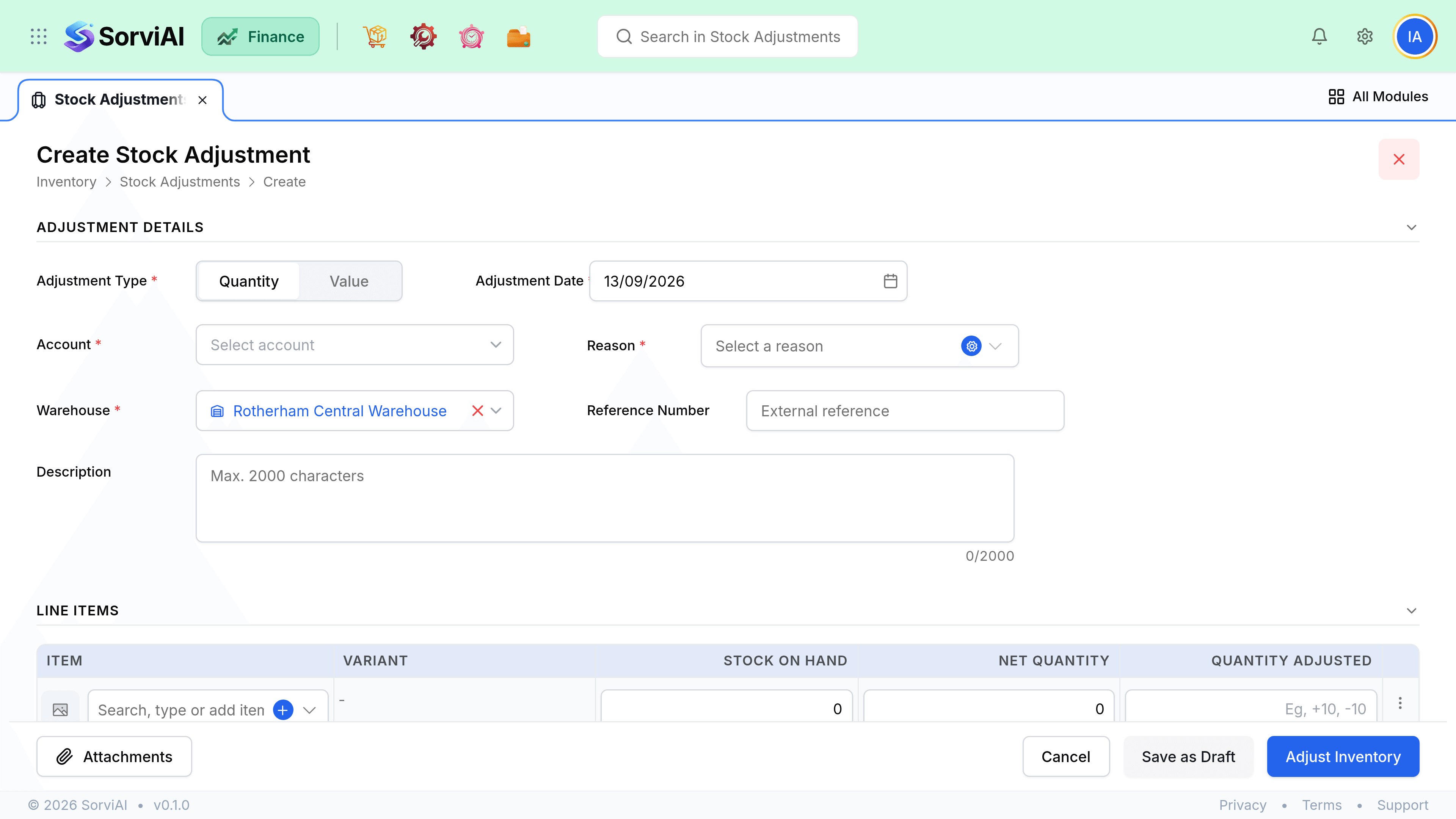Open the red gear wrench module icon

(x=423, y=37)
